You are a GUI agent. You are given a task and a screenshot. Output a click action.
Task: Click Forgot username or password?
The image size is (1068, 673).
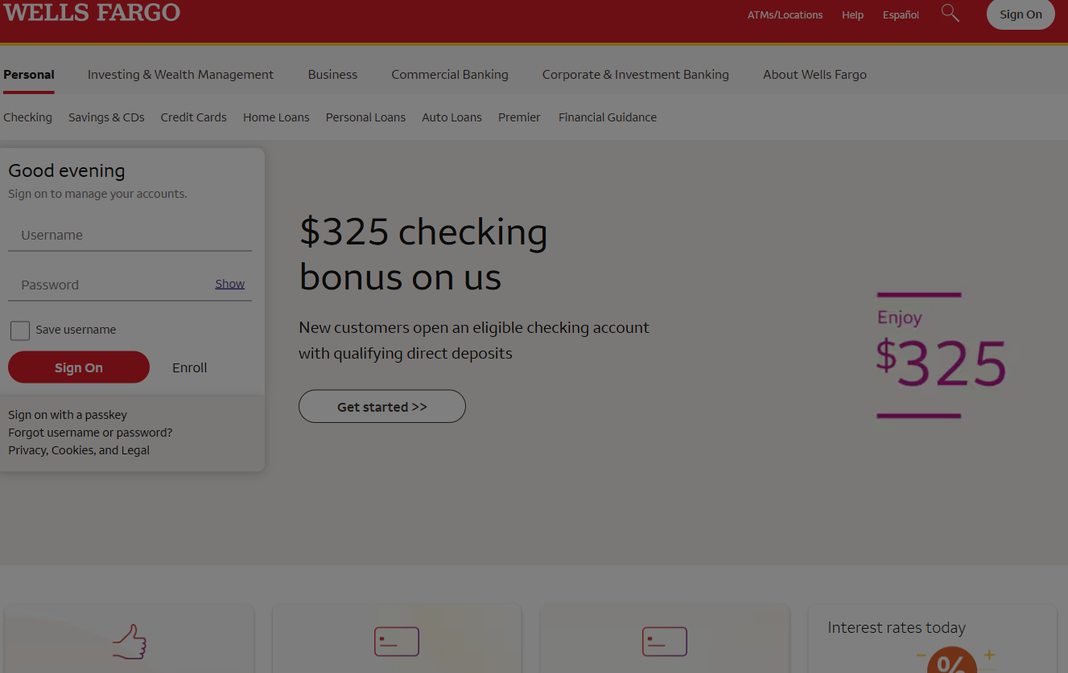coord(90,433)
